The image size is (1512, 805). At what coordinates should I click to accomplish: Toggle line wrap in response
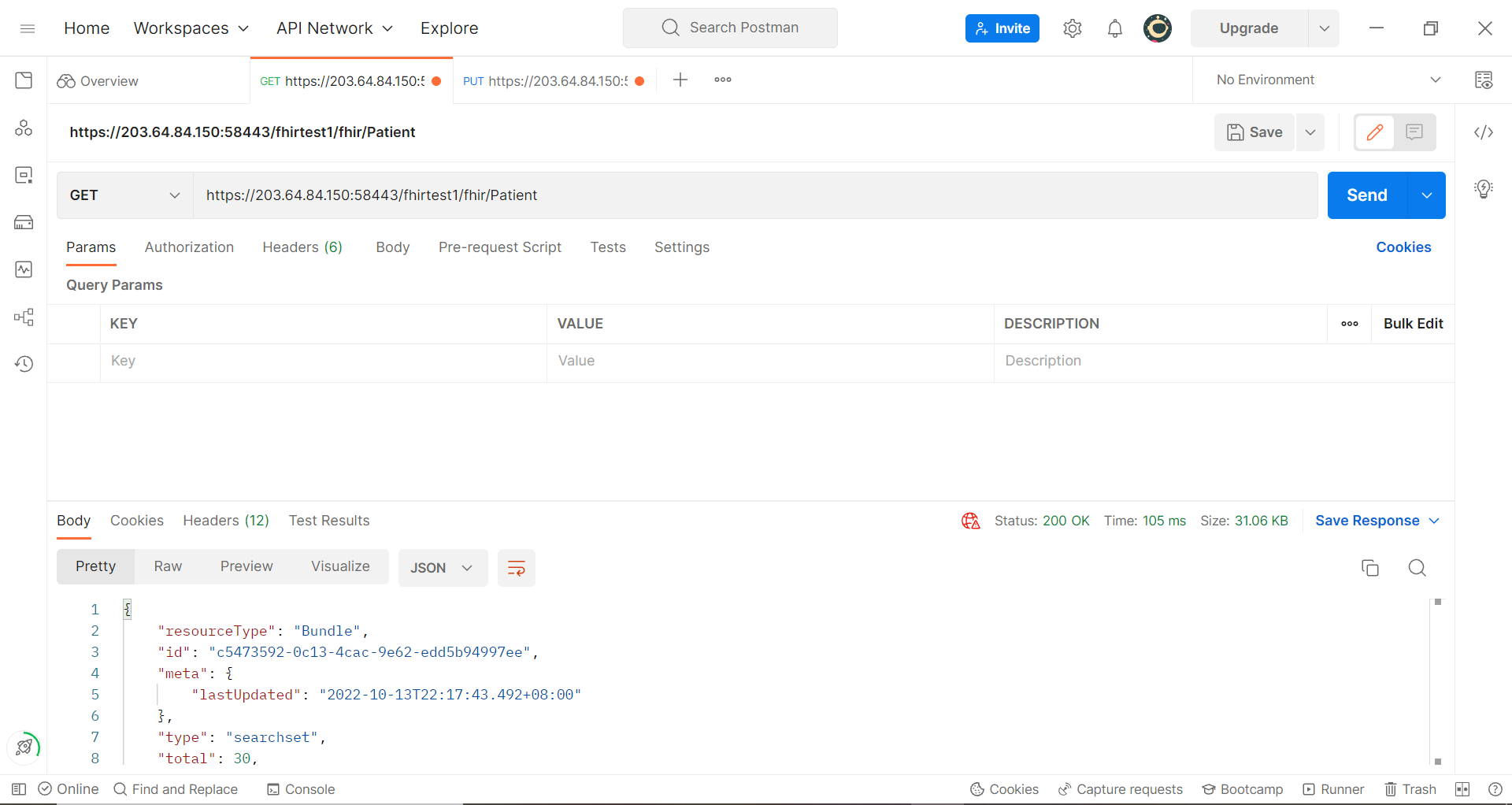click(x=517, y=568)
